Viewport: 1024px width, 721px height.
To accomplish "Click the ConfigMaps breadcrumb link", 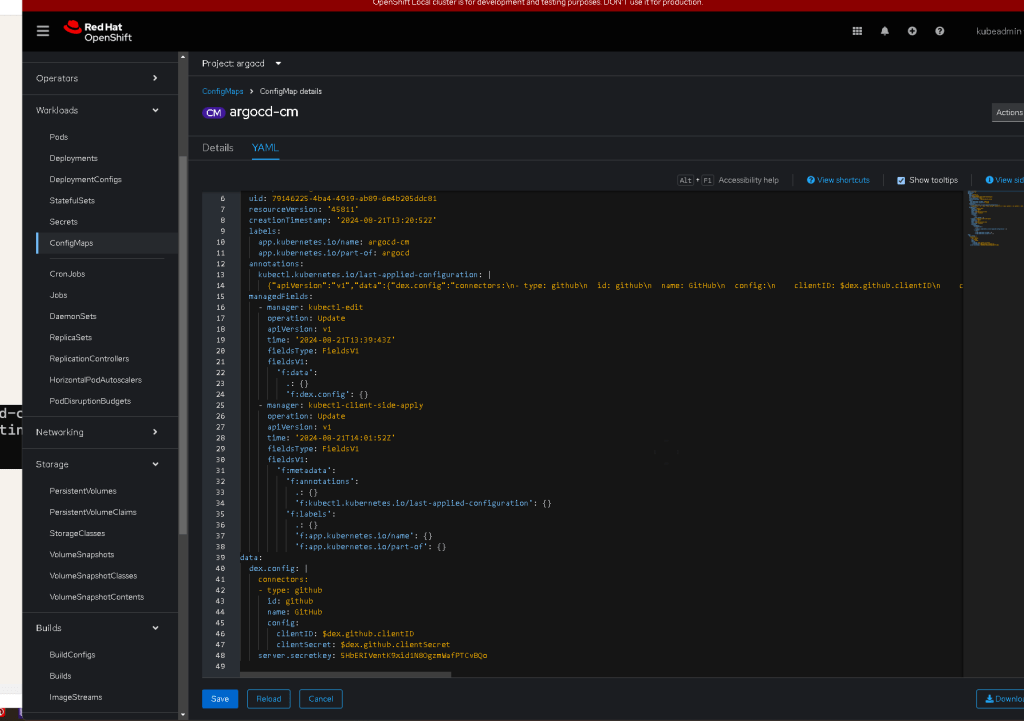I will pyautogui.click(x=223, y=91).
